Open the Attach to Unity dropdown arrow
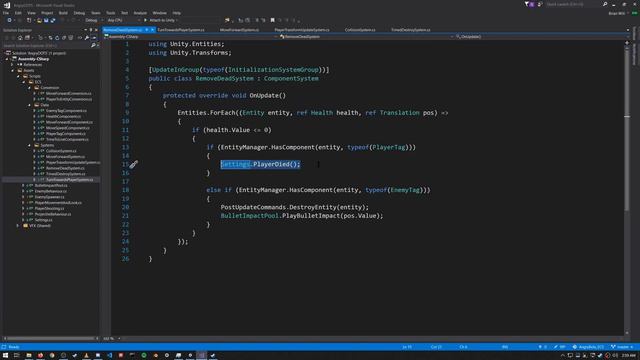Viewport: 640px width, 360px height. tap(177, 20)
